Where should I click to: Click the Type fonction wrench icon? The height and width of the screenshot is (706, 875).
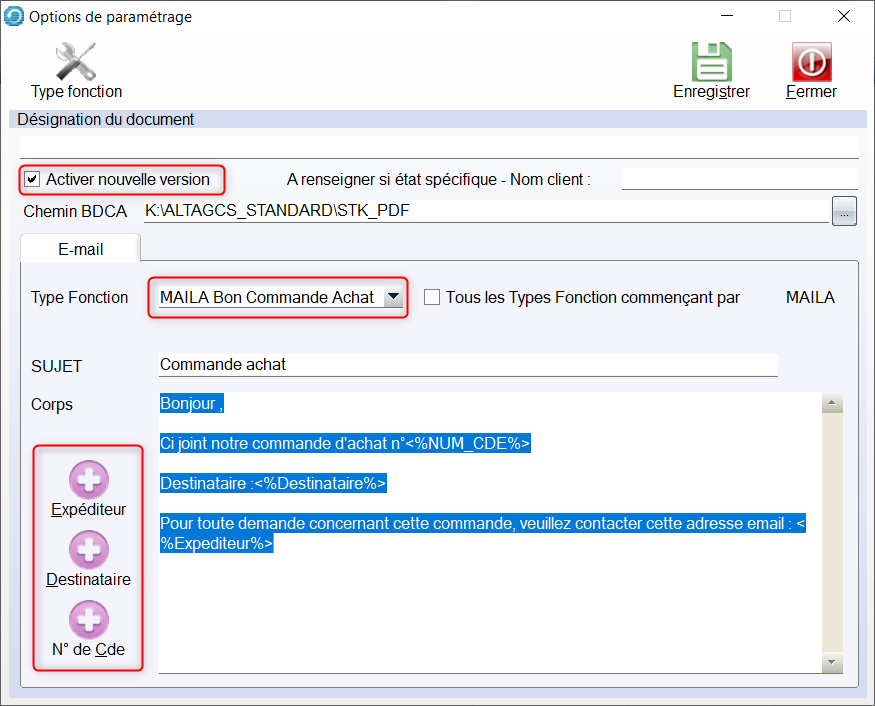pos(76,61)
